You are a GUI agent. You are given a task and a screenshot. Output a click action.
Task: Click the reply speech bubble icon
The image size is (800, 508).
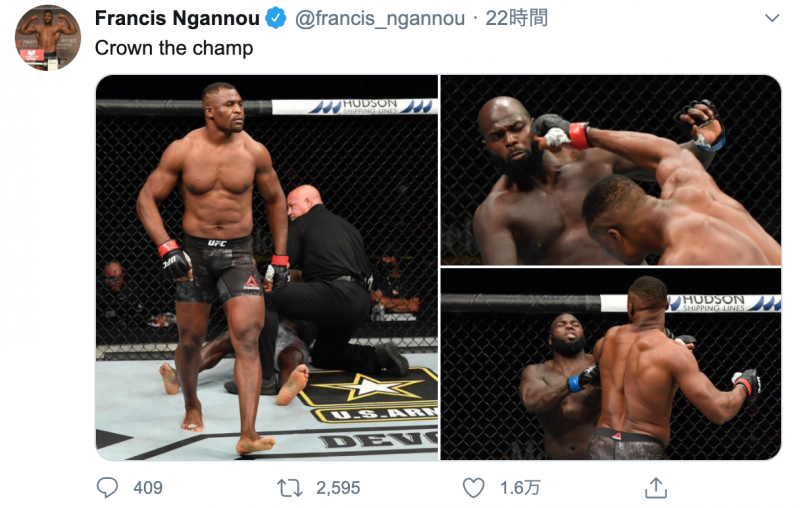(107, 488)
